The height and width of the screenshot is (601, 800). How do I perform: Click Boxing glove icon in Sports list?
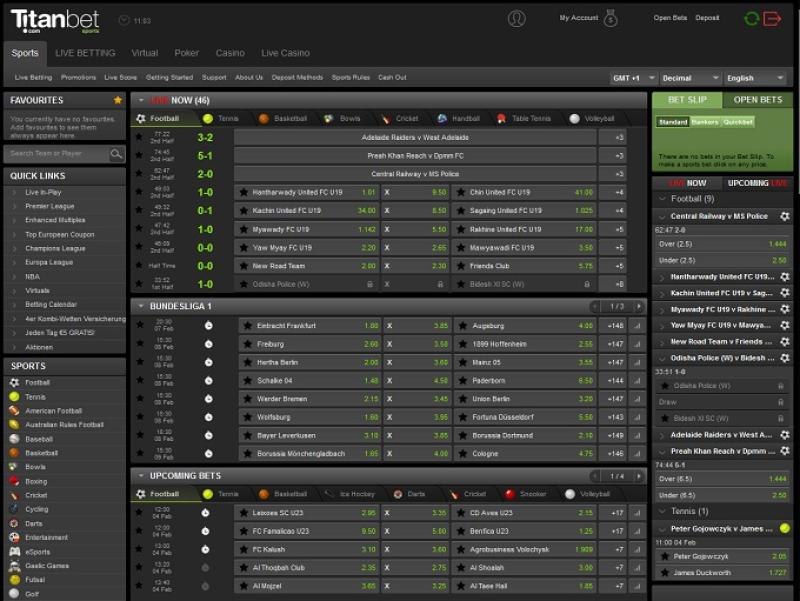(14, 481)
